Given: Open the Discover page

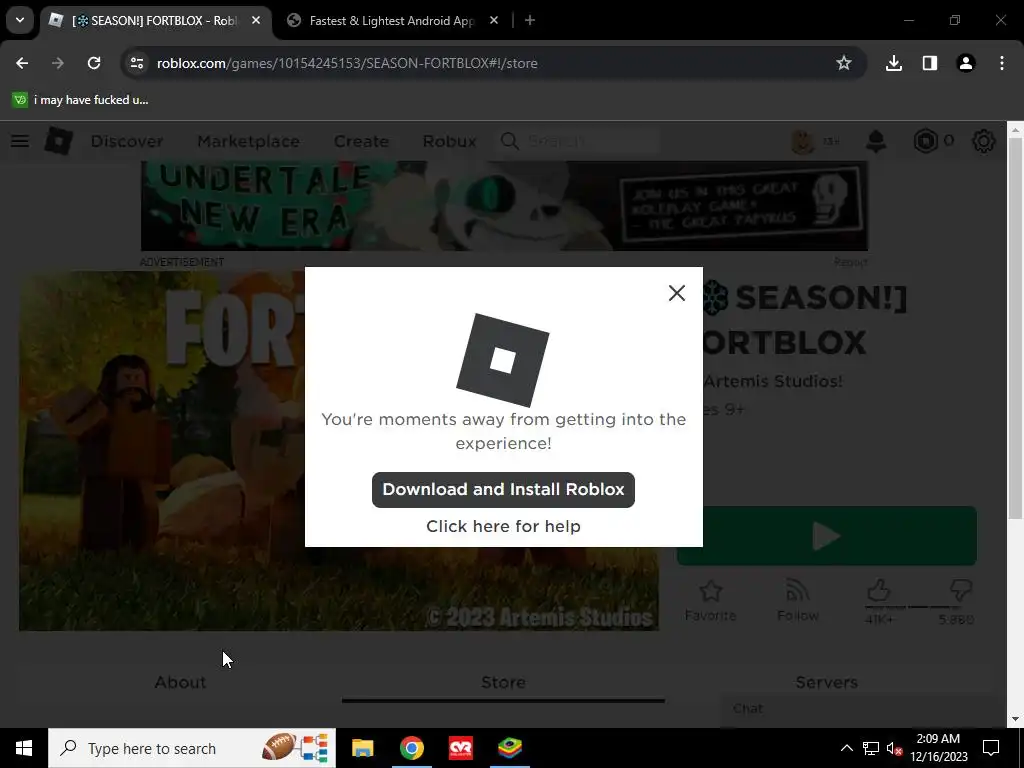Looking at the screenshot, I should tap(127, 141).
